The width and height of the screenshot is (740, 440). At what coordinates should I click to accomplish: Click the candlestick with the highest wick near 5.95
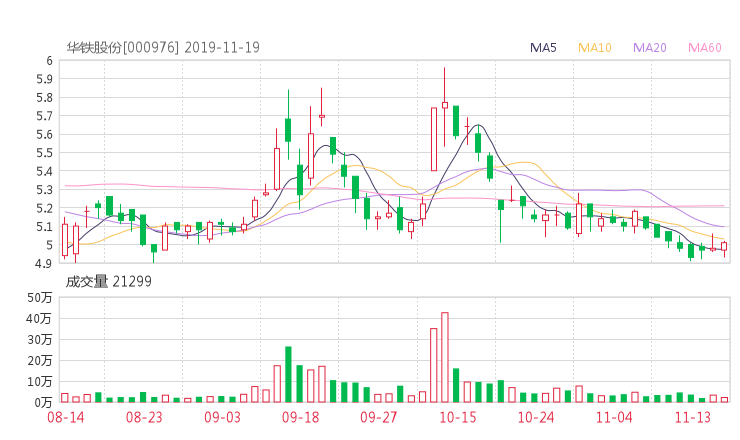point(445,107)
